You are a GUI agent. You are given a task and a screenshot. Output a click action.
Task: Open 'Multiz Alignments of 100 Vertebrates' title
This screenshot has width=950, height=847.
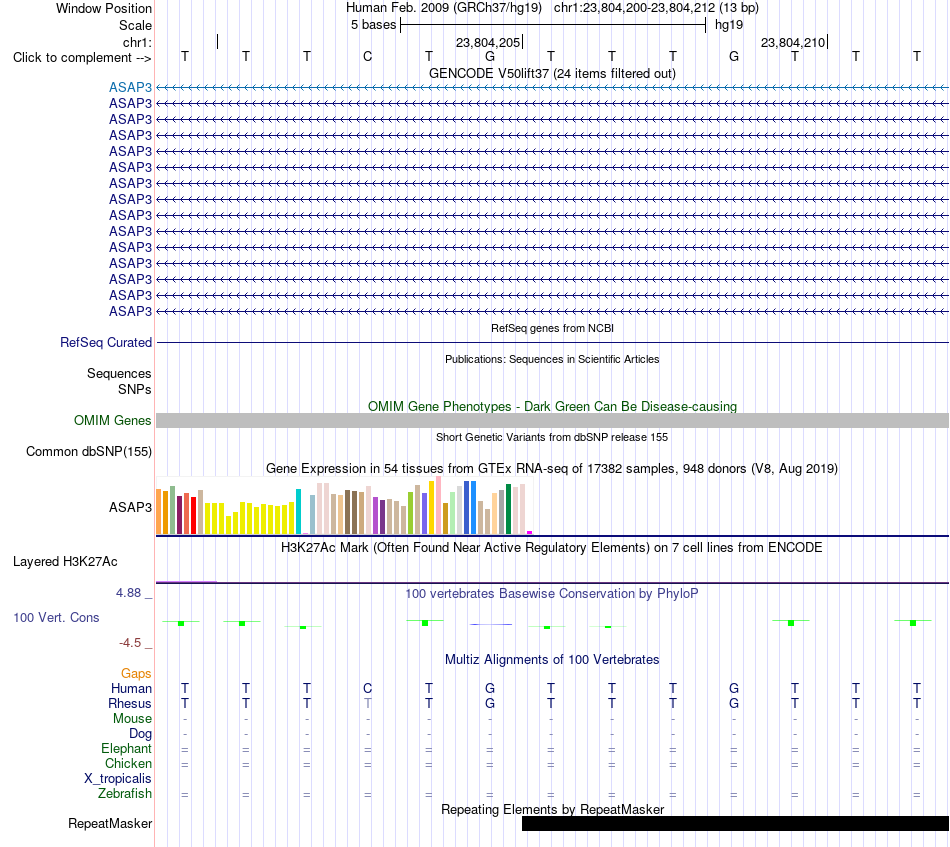552,660
